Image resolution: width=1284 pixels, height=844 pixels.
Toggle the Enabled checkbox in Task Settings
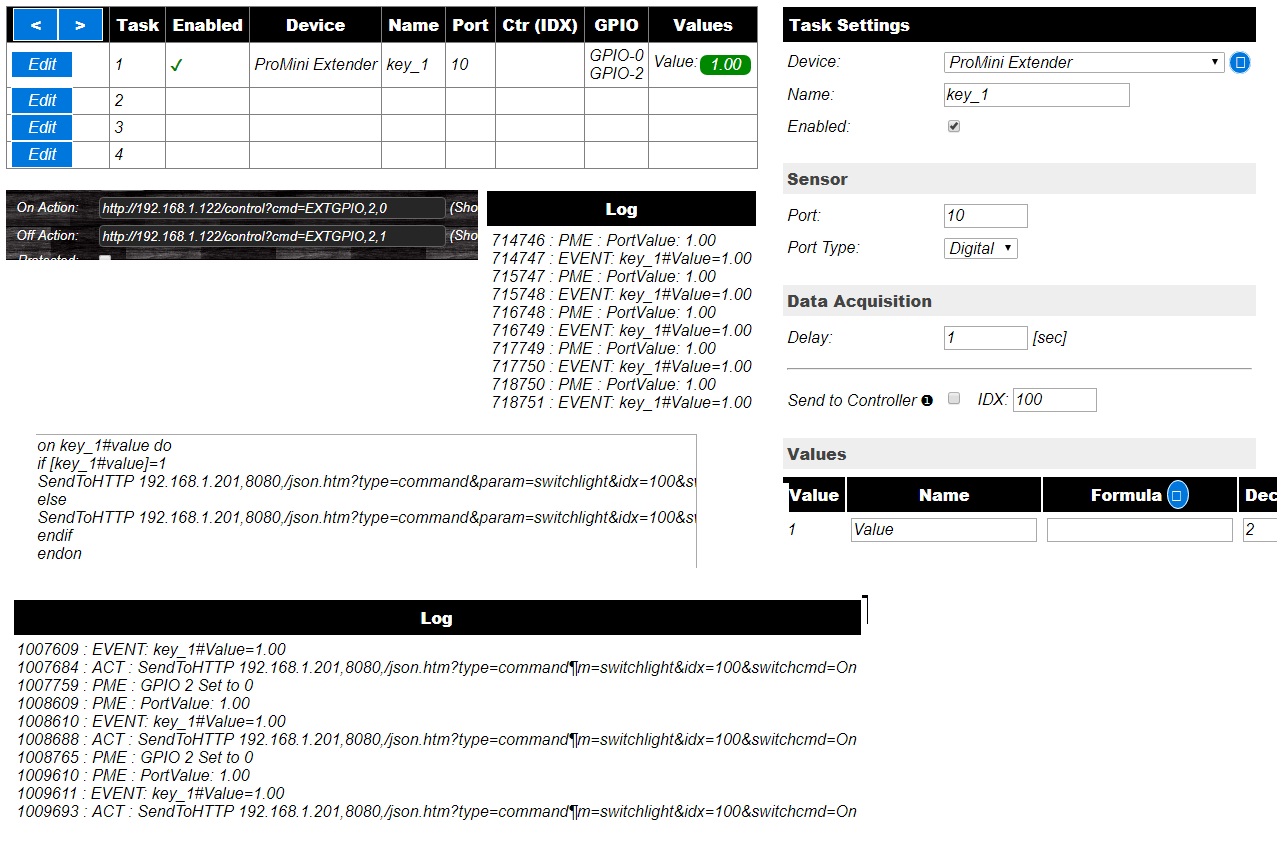pos(954,127)
